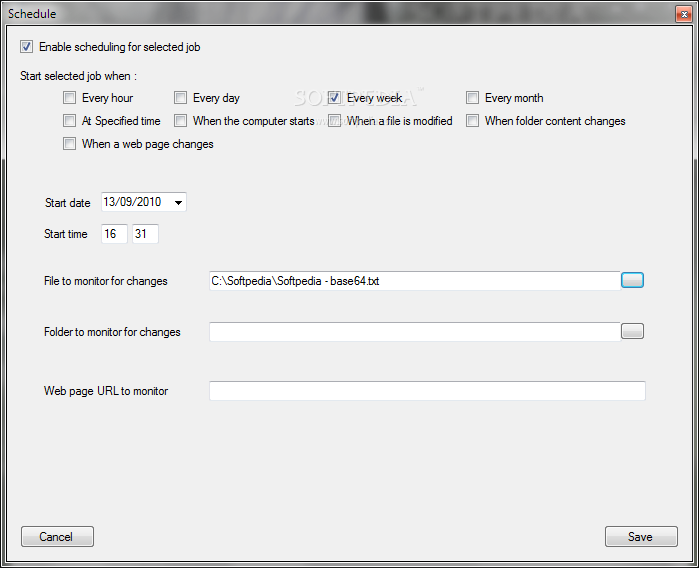This screenshot has height=568, width=699.
Task: Click the 'File to monitor for changes' label
Action: click(x=106, y=281)
